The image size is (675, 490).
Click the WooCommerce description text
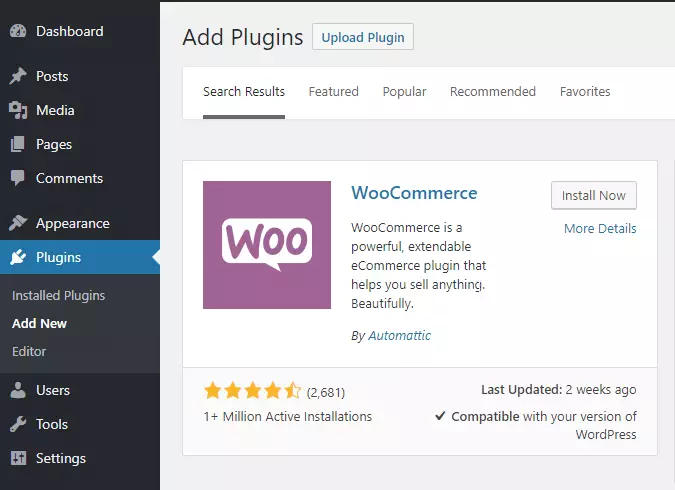(418, 265)
